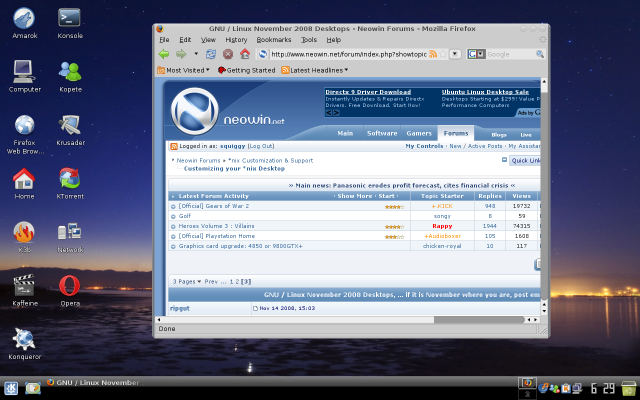This screenshot has height=400, width=640.
Task: Open the Gears of War 2 topic
Action: [213, 206]
